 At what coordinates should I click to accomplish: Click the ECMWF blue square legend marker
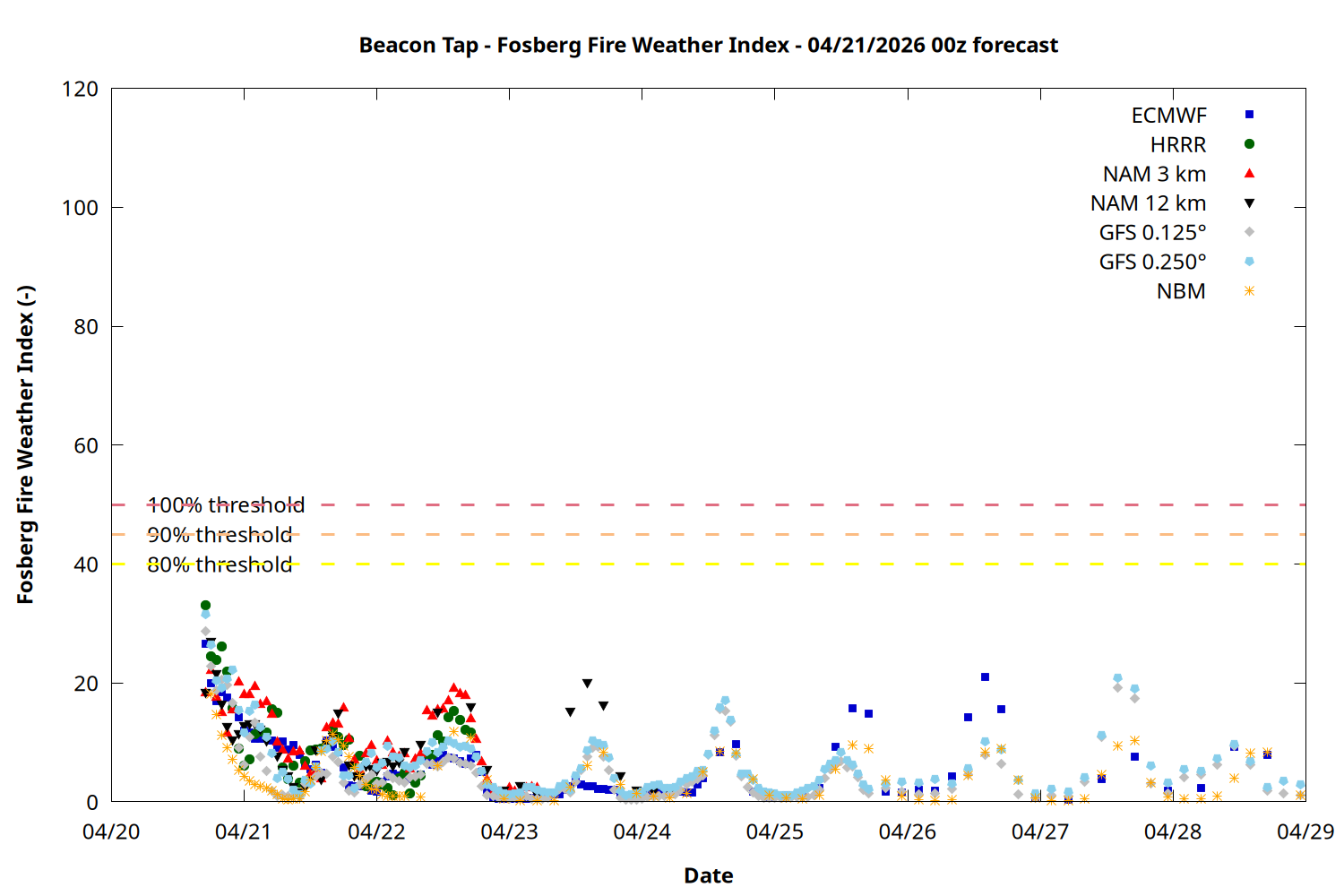[x=1249, y=115]
